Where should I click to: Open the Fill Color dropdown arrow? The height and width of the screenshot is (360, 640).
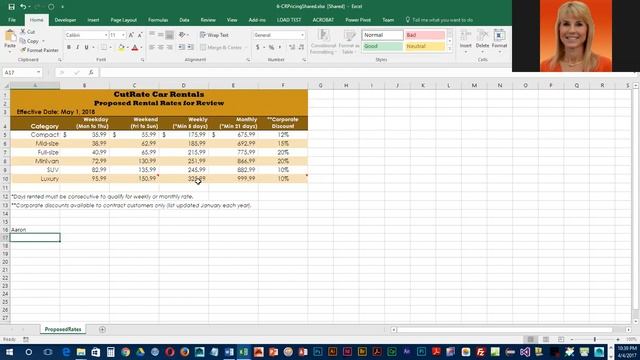pyautogui.click(x=127, y=48)
